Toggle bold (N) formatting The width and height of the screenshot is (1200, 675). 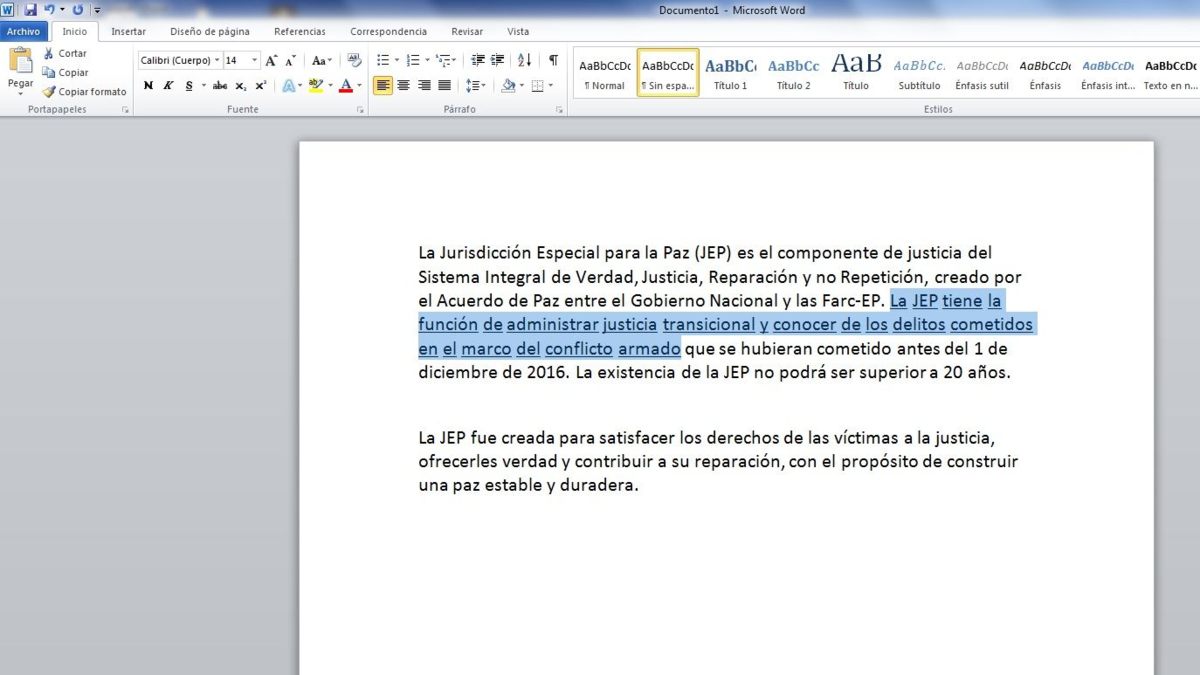148,86
